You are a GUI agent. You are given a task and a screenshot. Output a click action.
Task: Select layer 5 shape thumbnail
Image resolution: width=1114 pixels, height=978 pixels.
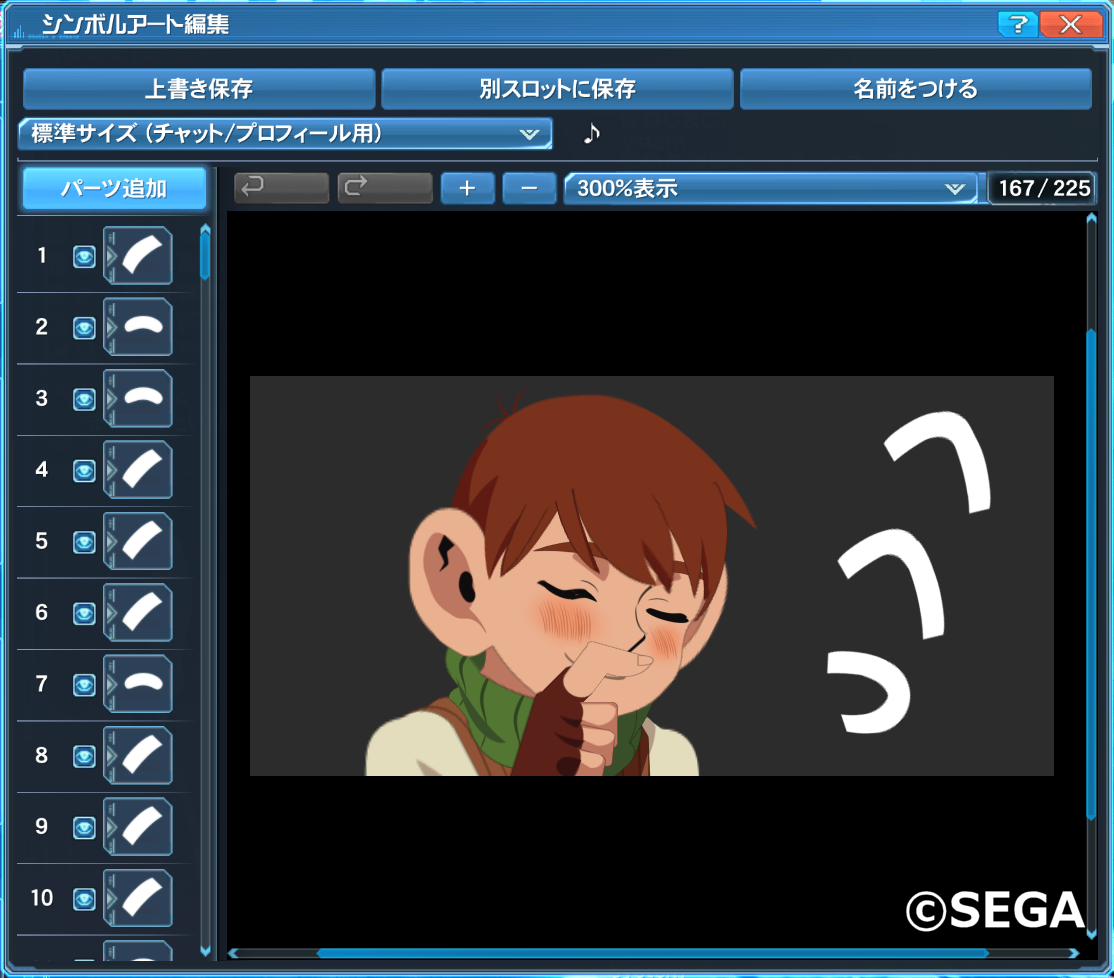click(139, 541)
